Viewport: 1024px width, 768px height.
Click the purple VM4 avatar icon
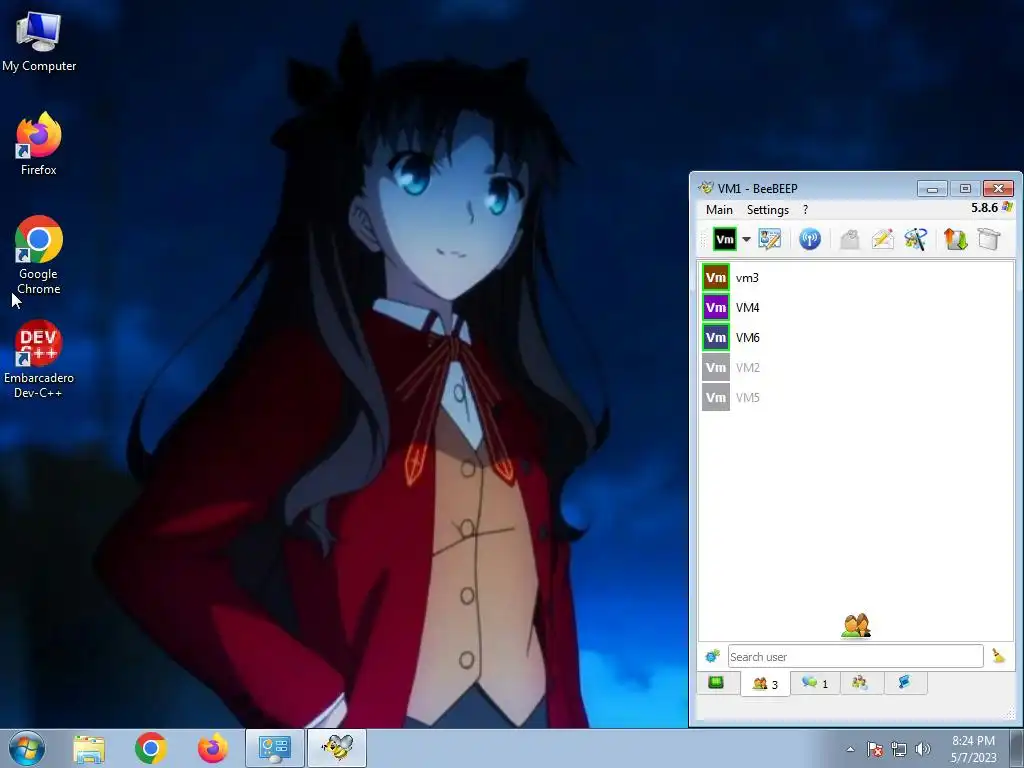point(716,308)
